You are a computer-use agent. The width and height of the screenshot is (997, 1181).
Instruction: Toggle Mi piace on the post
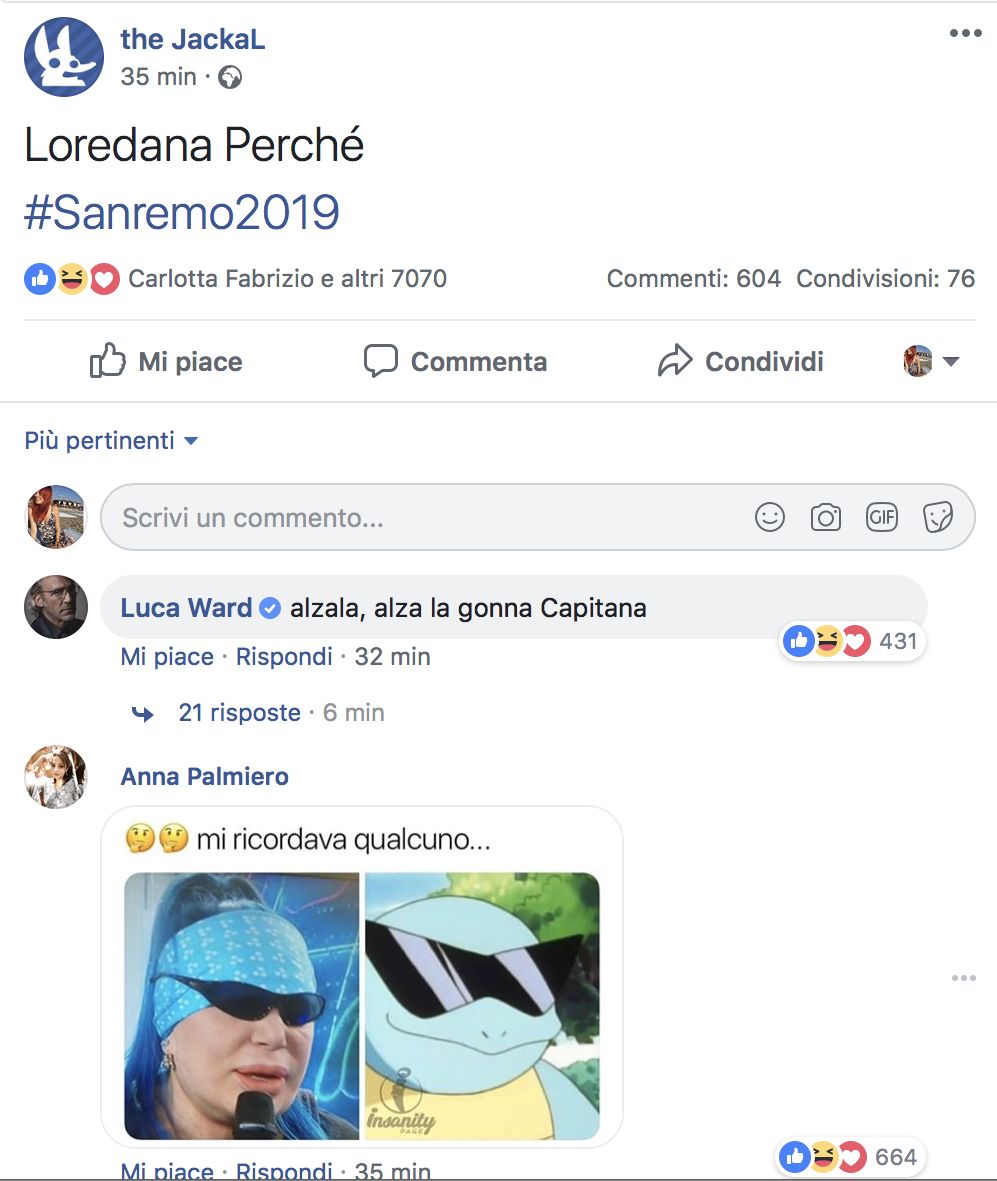point(166,362)
